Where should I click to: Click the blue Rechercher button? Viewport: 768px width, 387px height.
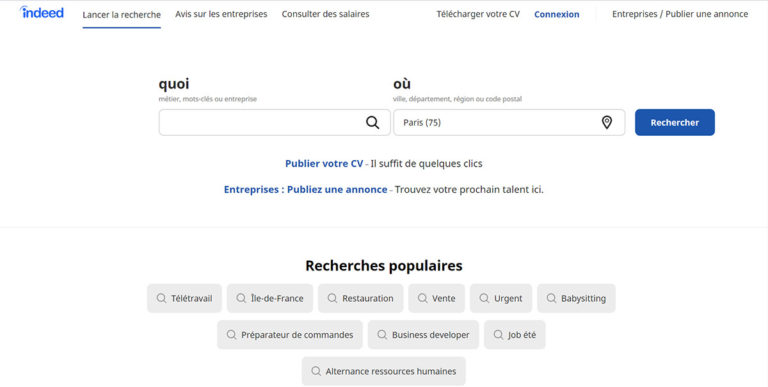point(675,122)
